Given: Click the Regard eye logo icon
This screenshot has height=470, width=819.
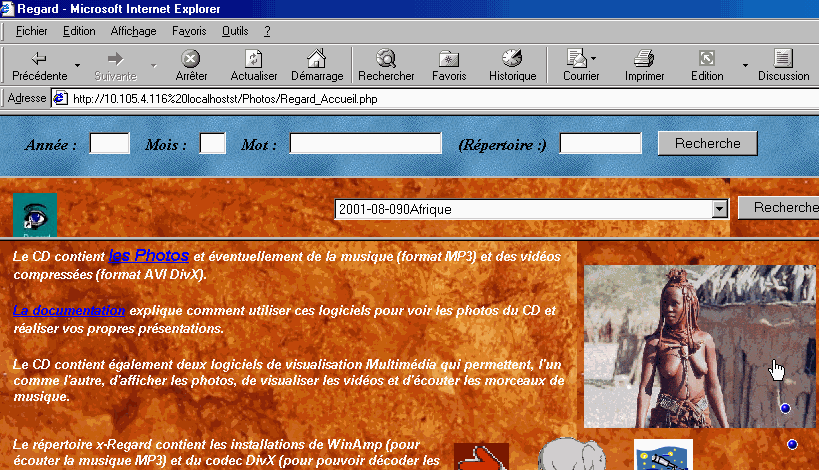Looking at the screenshot, I should (35, 215).
